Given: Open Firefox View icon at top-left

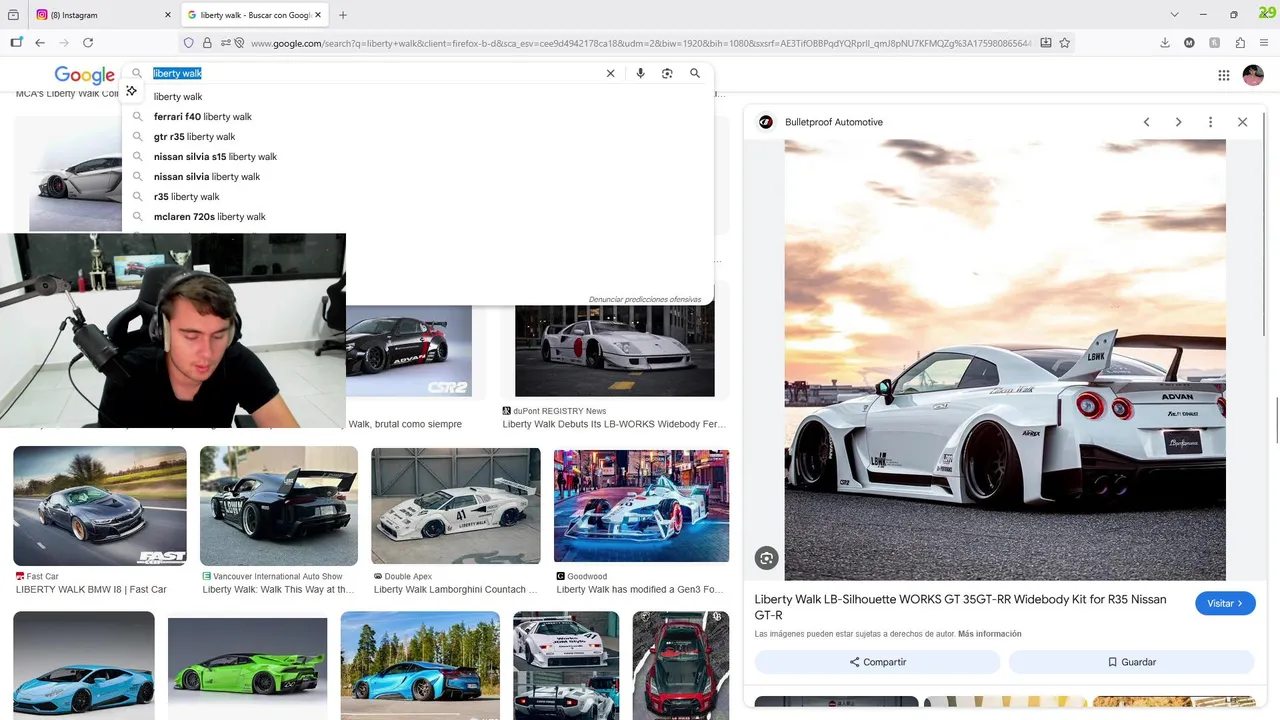Looking at the screenshot, I should 13,15.
